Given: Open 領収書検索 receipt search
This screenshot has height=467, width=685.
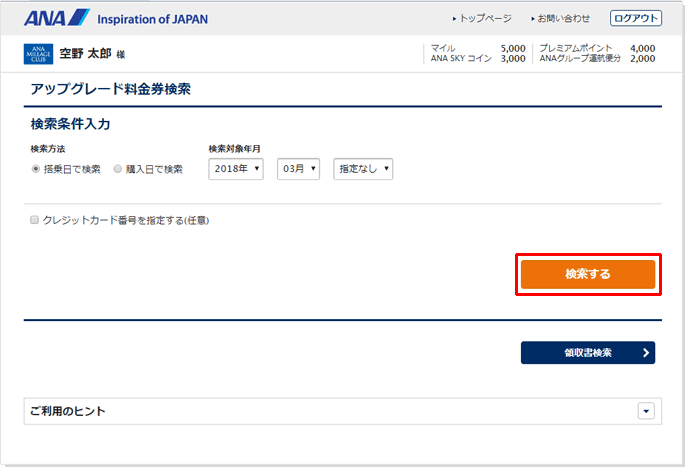Looking at the screenshot, I should tap(587, 352).
